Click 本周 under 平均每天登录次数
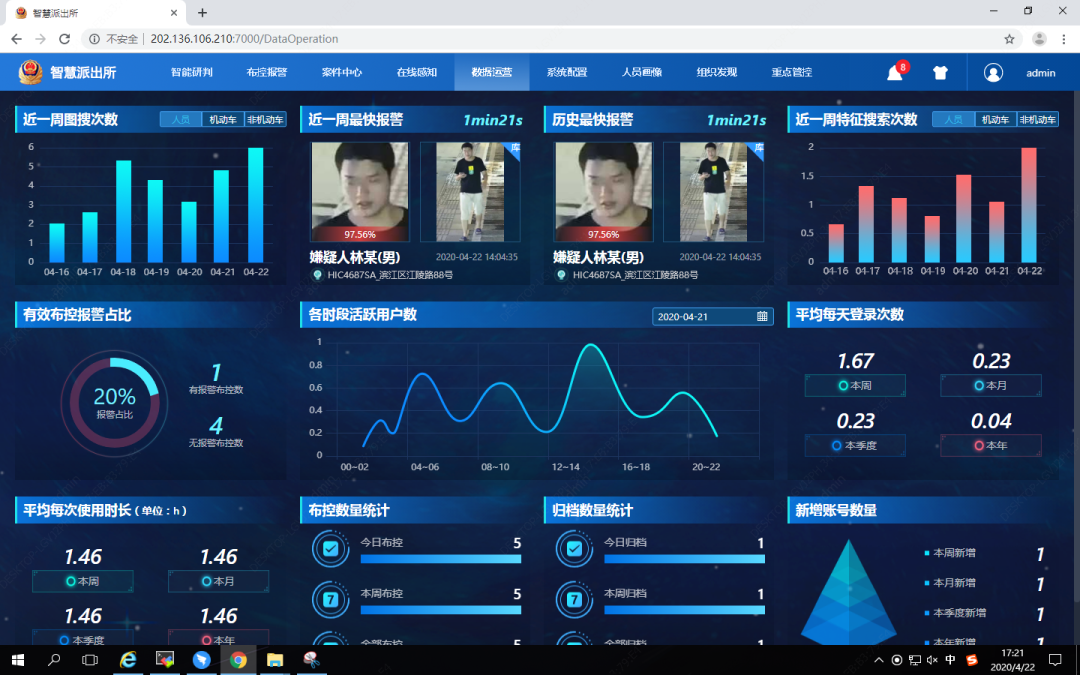This screenshot has width=1080, height=675. 855,386
